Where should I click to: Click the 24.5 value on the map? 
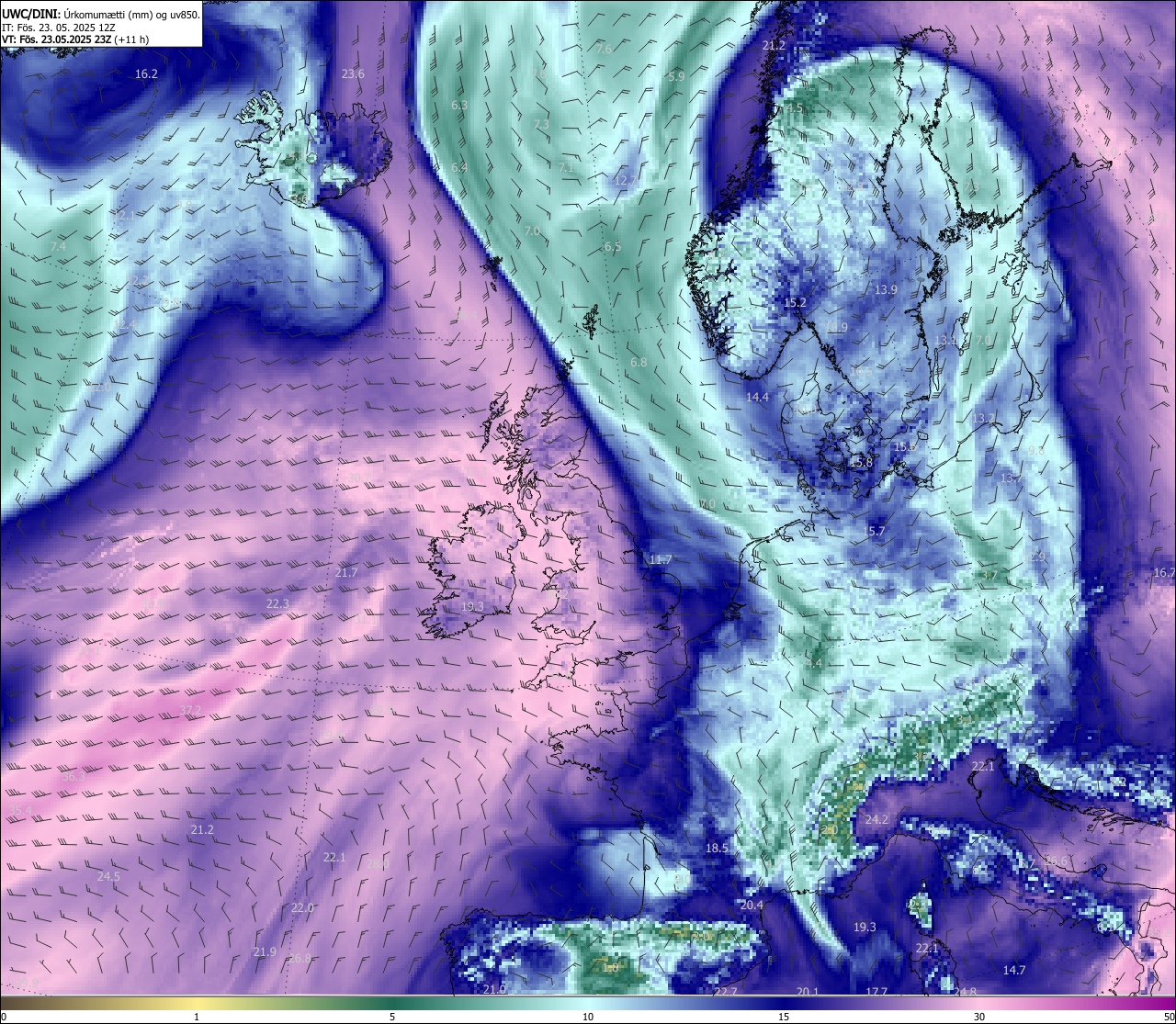108,876
